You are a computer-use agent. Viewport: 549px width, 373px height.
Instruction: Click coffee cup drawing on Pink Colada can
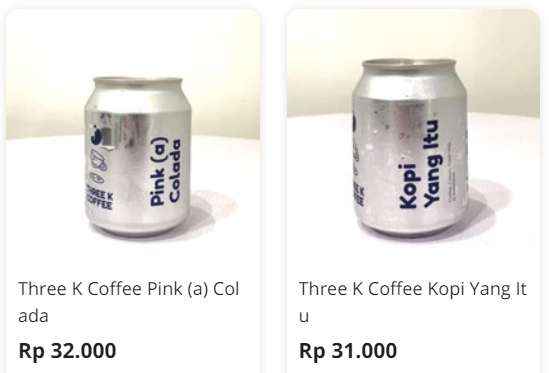tap(98, 160)
